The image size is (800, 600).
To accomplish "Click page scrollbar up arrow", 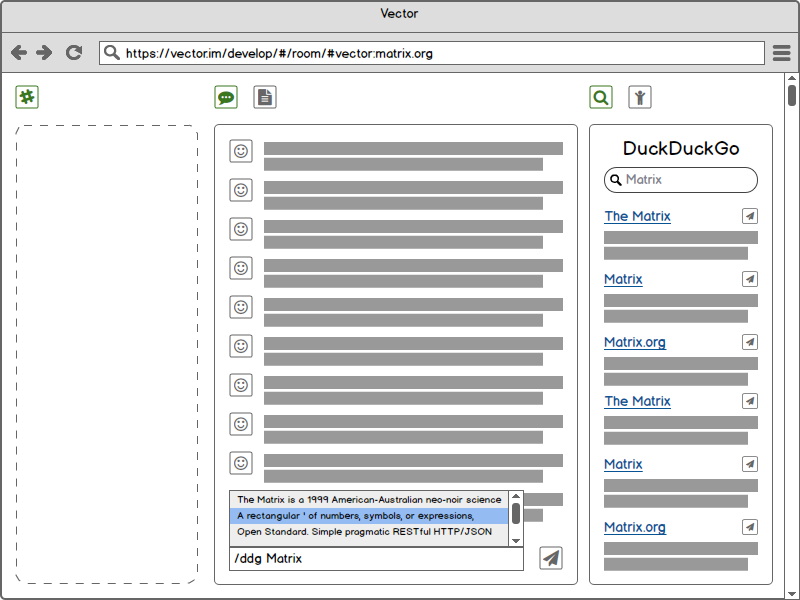I will [x=792, y=78].
